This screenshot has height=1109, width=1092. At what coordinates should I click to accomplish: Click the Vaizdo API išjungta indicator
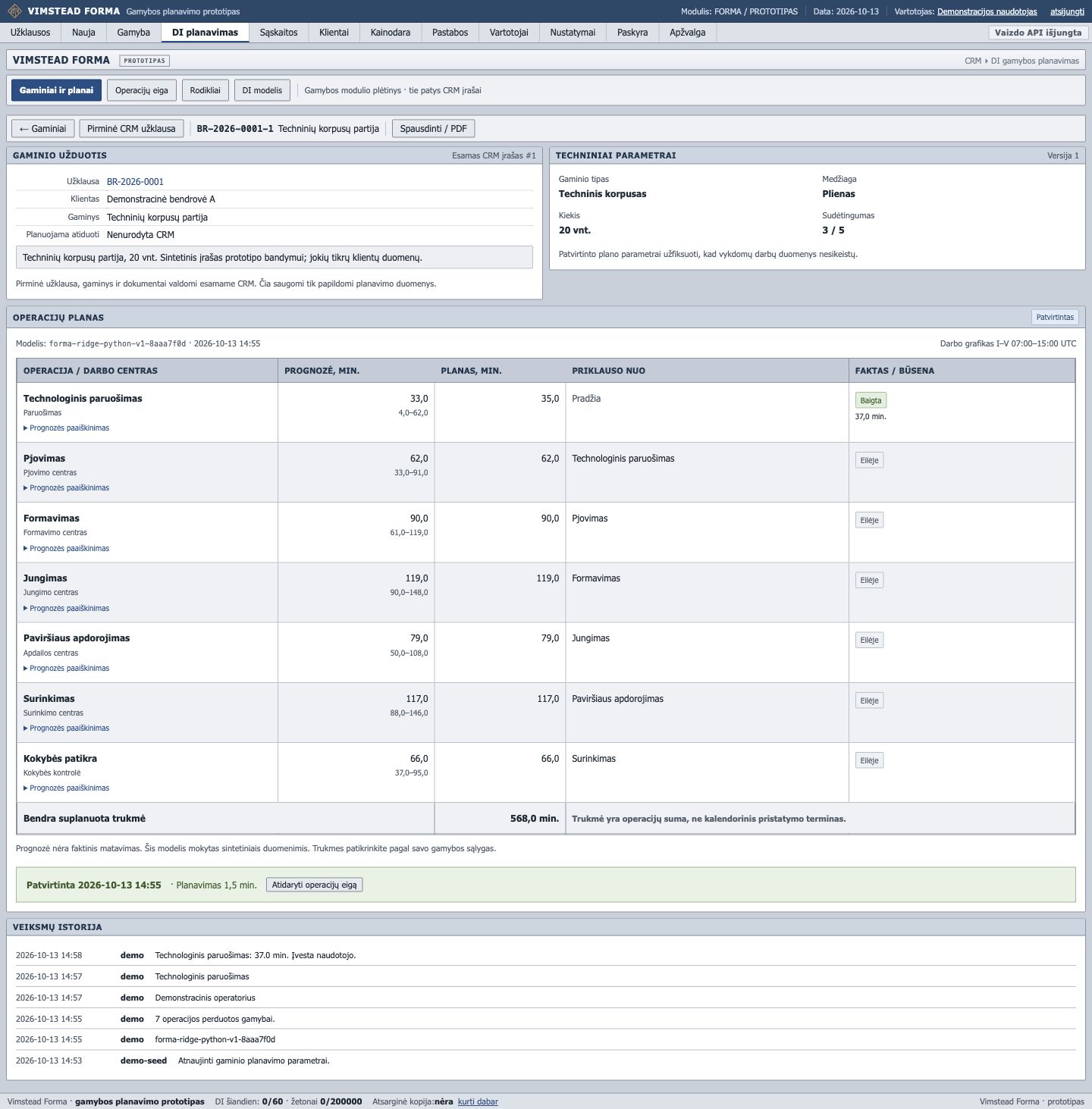pyautogui.click(x=1038, y=33)
